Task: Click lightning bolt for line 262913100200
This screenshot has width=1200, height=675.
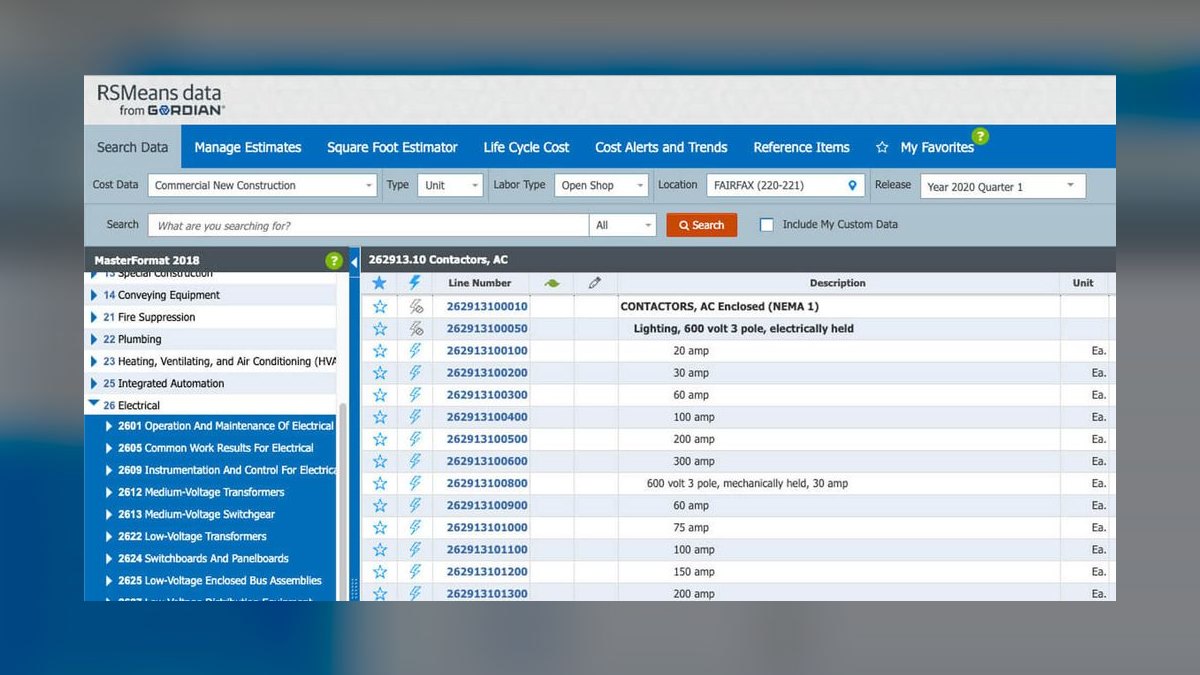Action: 416,373
